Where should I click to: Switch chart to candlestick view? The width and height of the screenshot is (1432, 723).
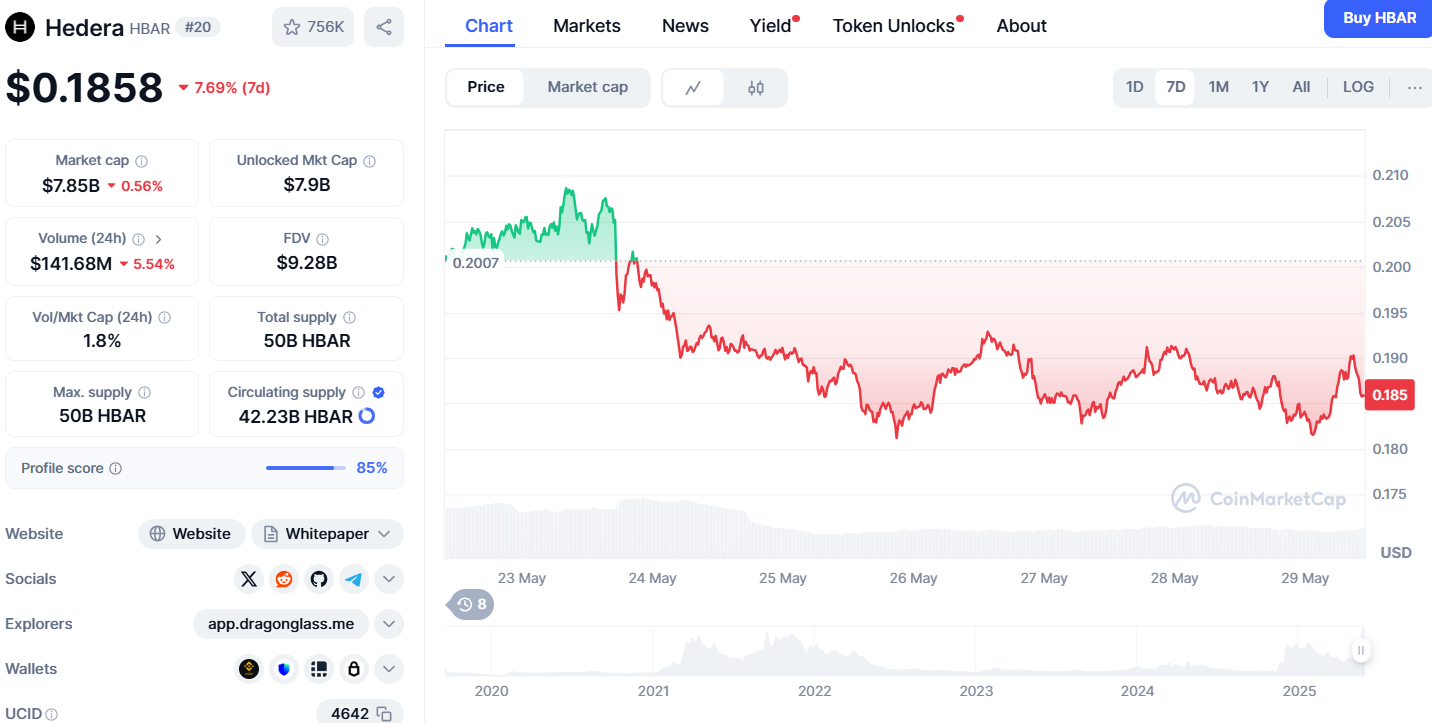pyautogui.click(x=756, y=88)
